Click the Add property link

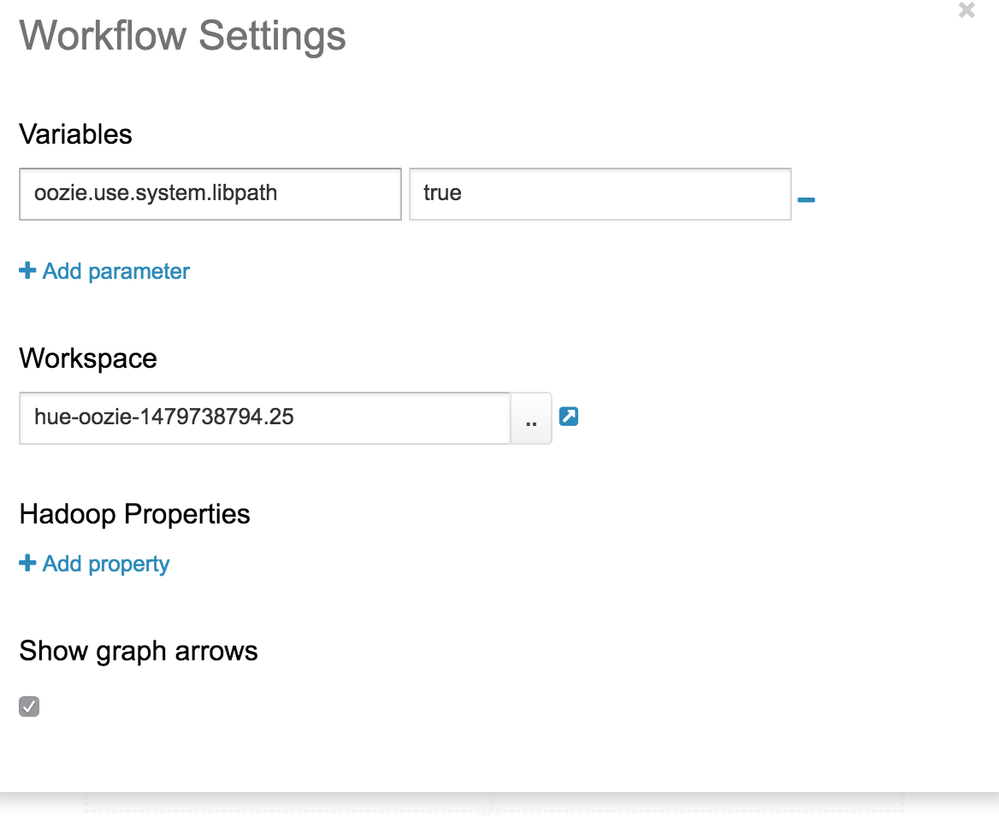(x=106, y=564)
